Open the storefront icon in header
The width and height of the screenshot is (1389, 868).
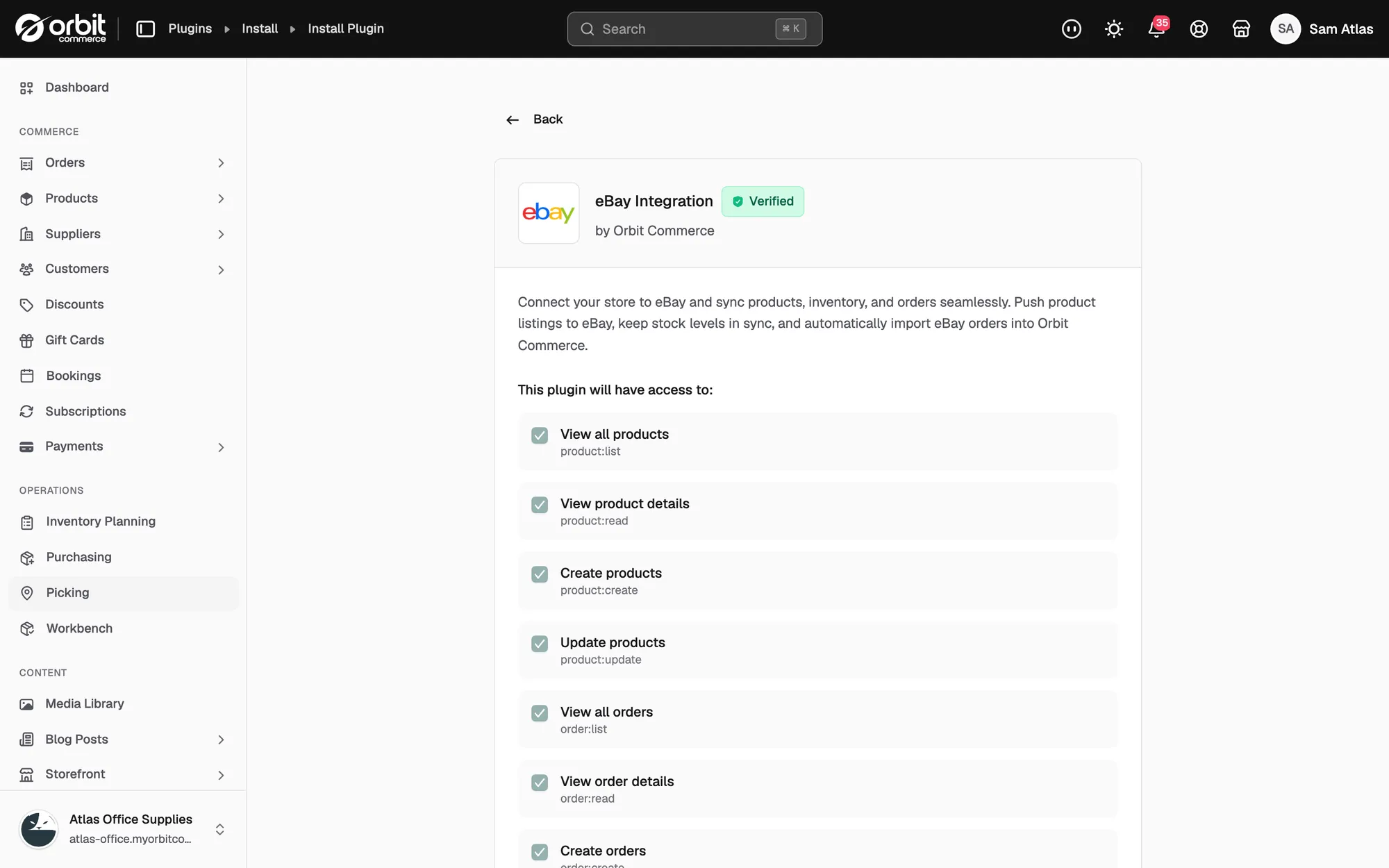(1241, 28)
